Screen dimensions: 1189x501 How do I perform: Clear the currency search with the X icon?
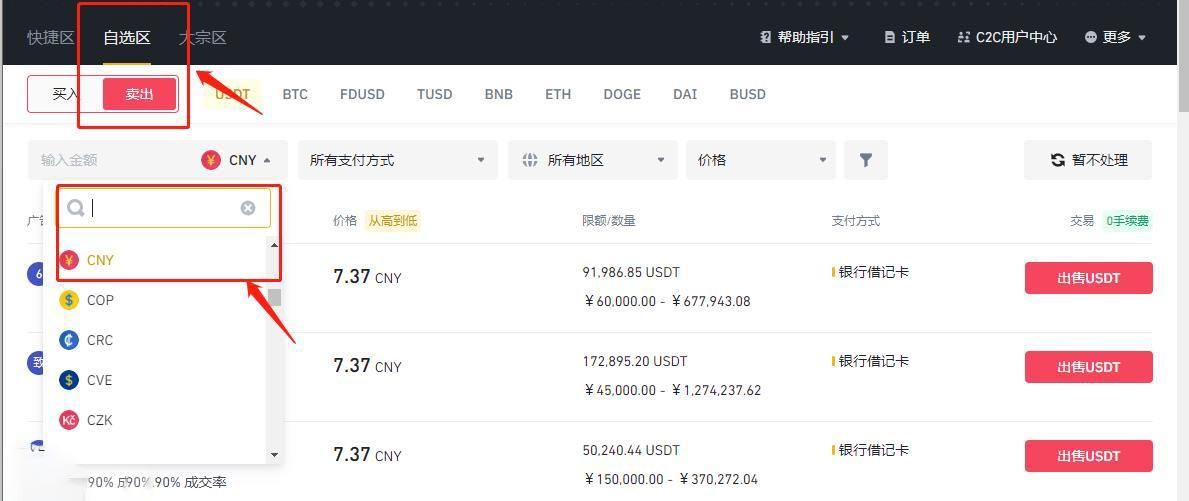(248, 208)
